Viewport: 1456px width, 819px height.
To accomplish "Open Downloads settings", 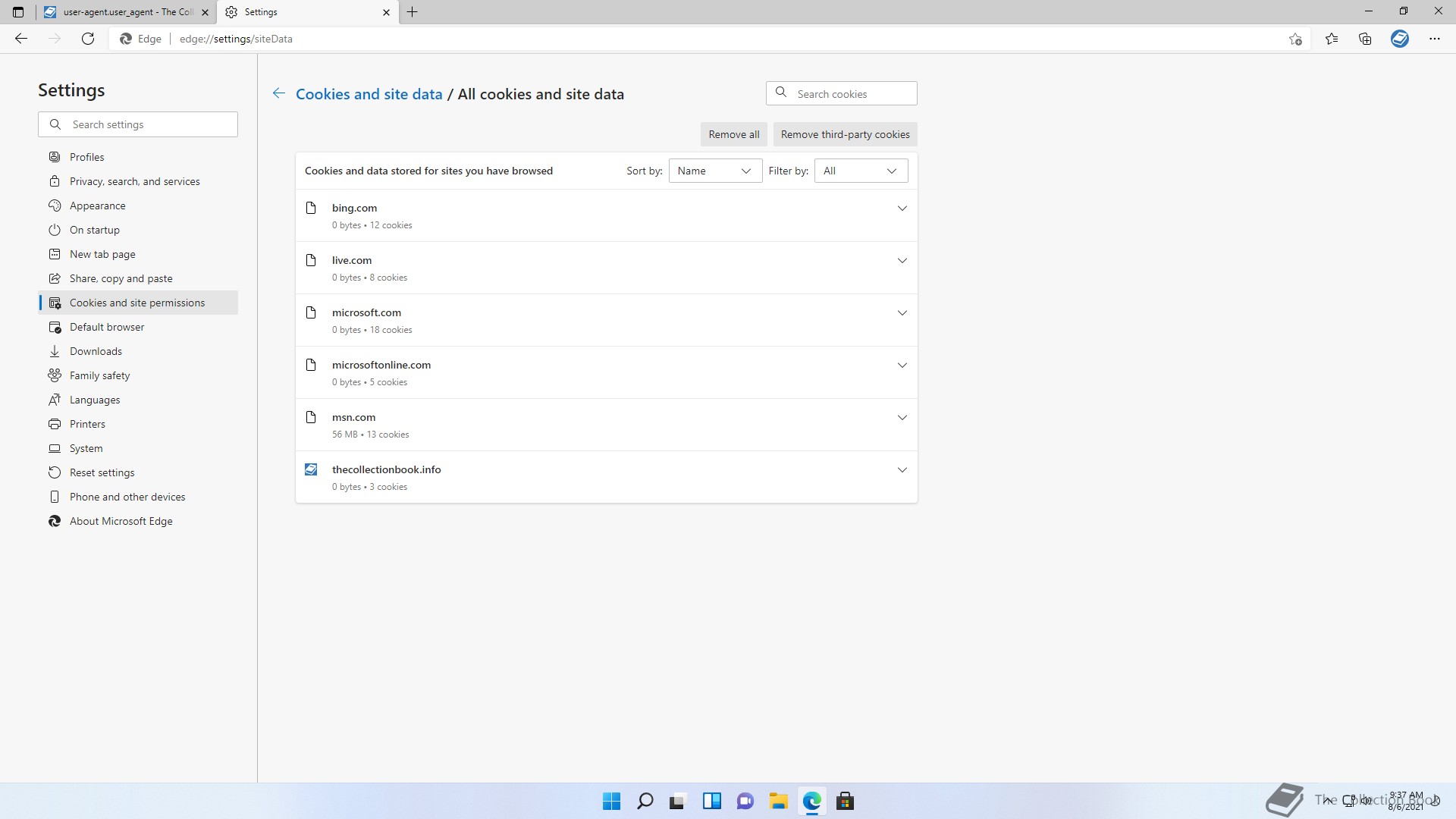I will [138, 351].
